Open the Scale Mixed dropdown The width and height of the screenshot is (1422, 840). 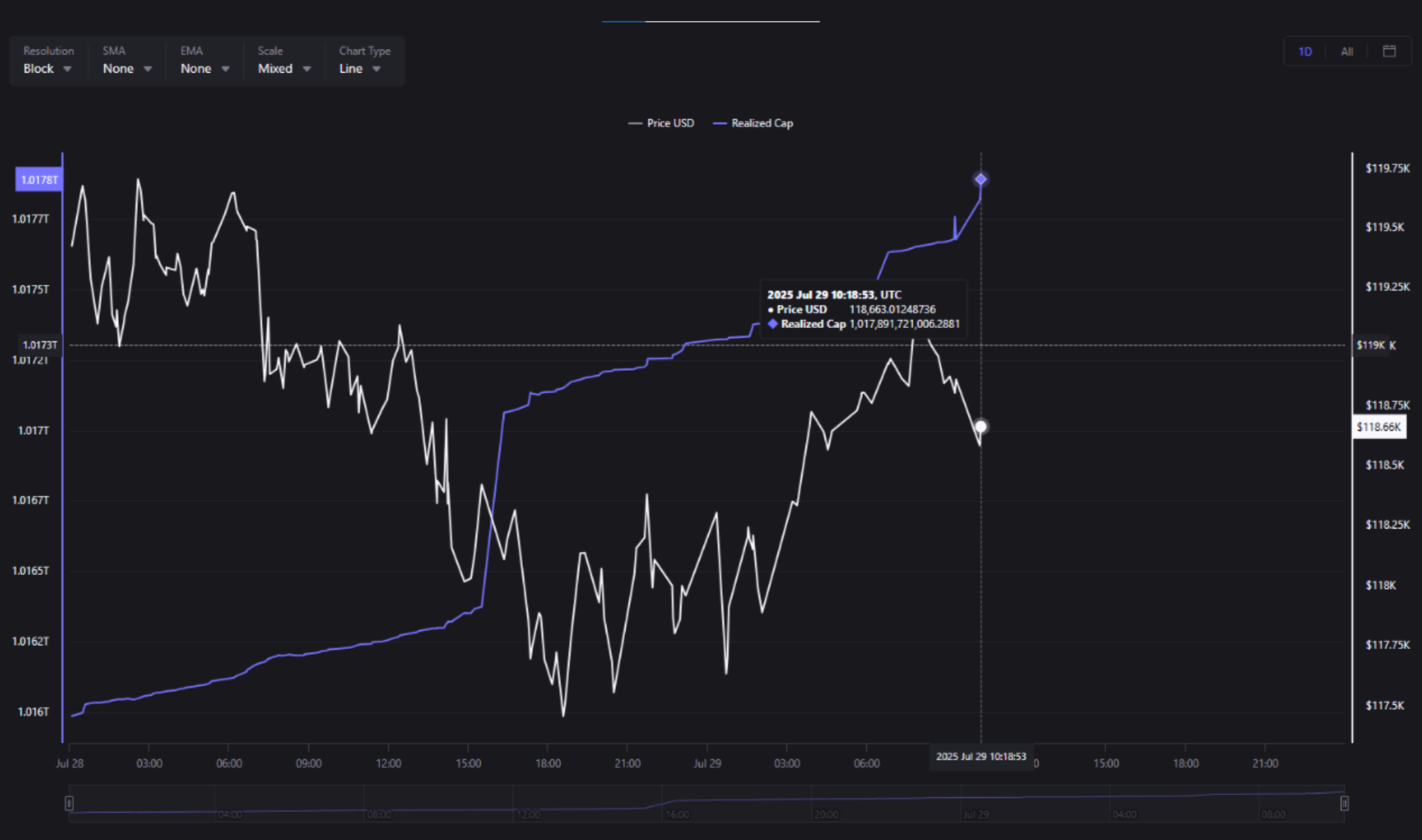pyautogui.click(x=284, y=68)
